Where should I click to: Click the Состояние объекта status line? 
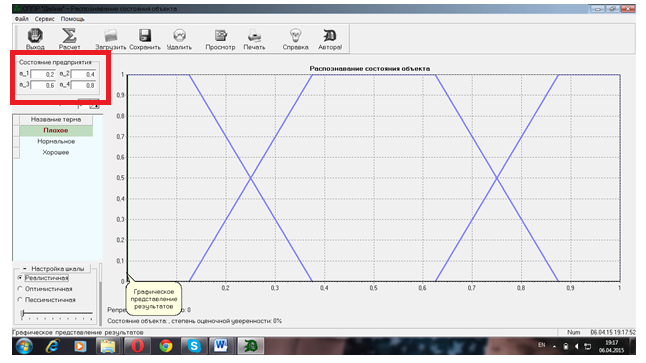[194, 321]
